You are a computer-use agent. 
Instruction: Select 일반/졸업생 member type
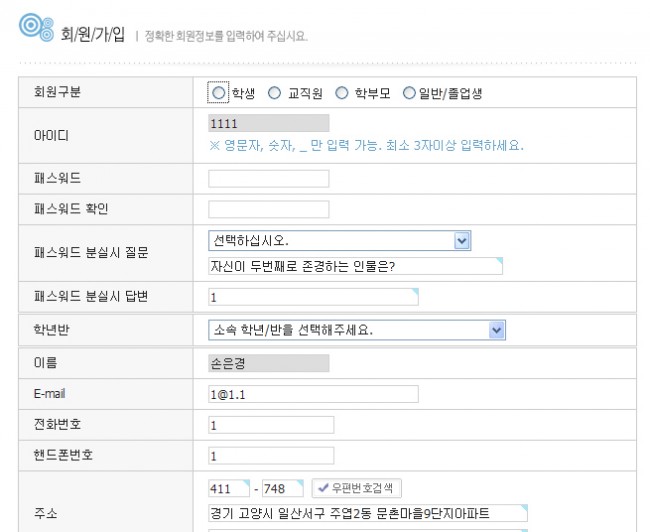[408, 93]
